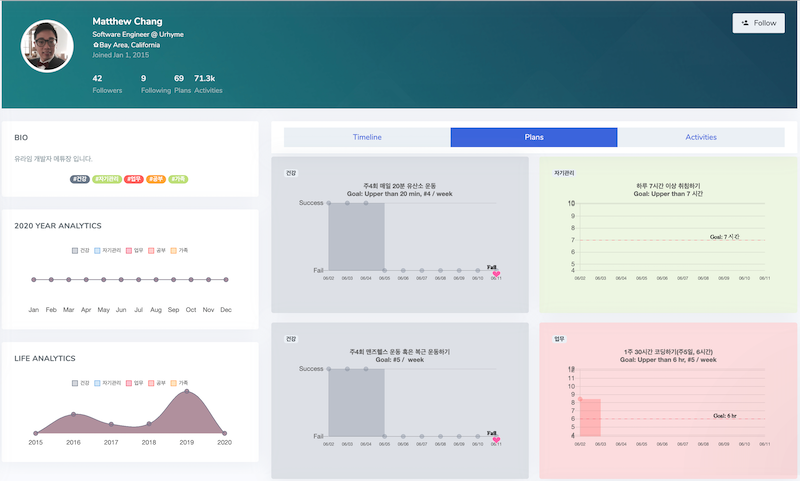Screen dimensions: 800x481
Task: Click pink heart in Goal #5/week plan chart
Action: 496,440
